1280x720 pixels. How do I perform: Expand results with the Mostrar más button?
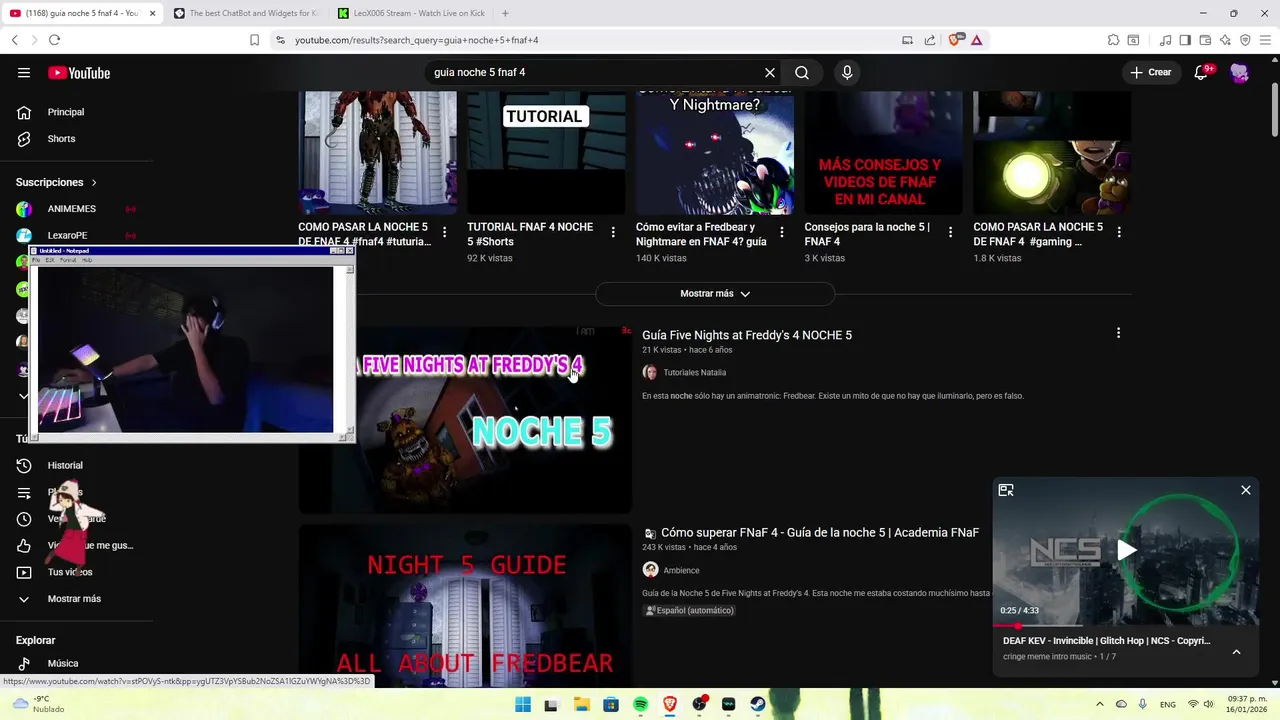tap(715, 294)
